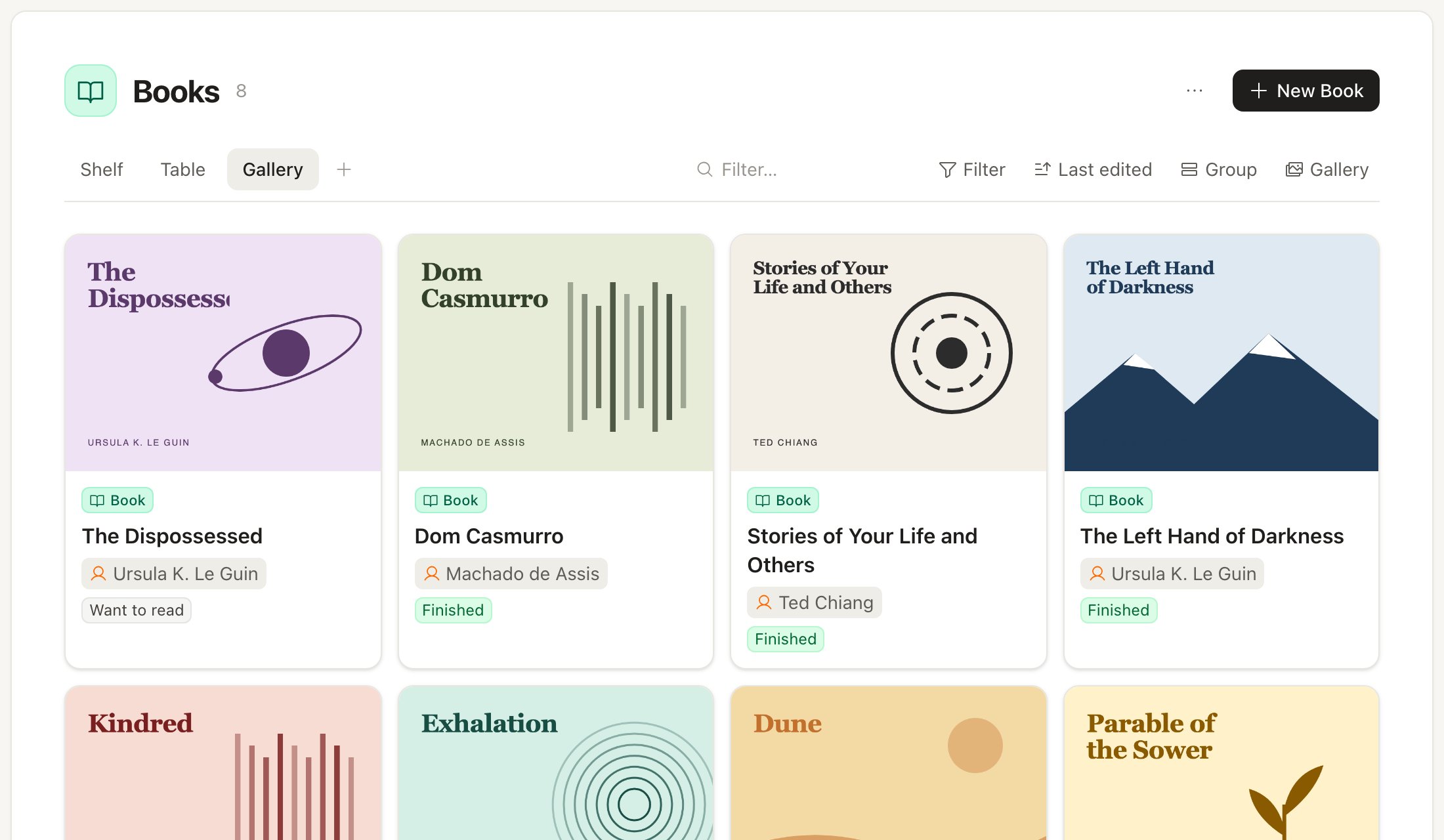1444x840 pixels.
Task: Open the Kindred book cover
Action: pyautogui.click(x=223, y=763)
